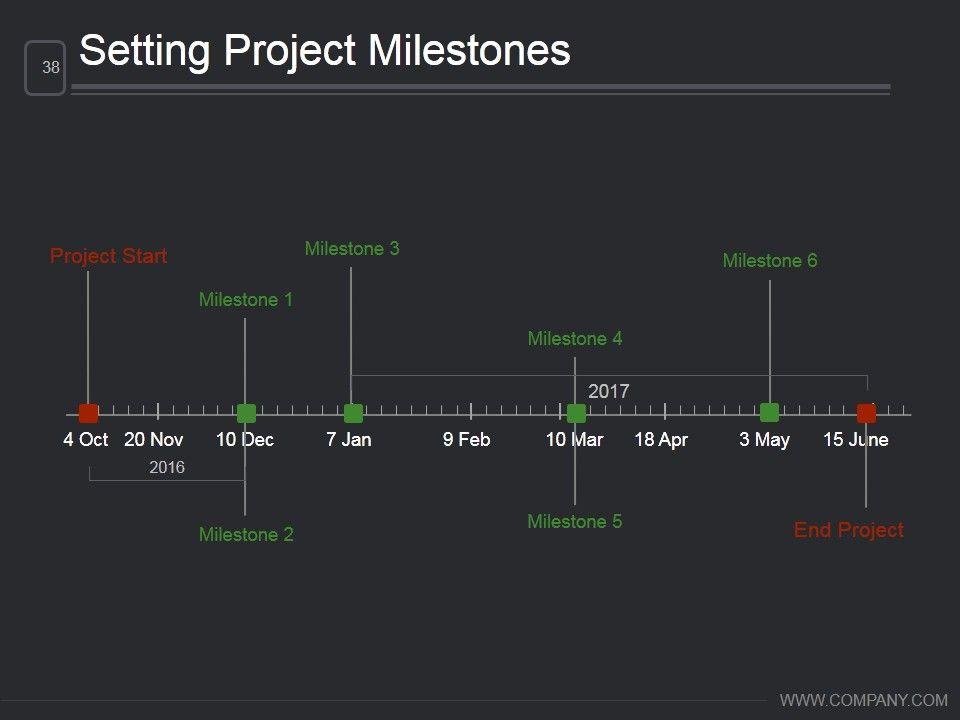
Task: Click the 9 Feb date label
Action: [467, 440]
